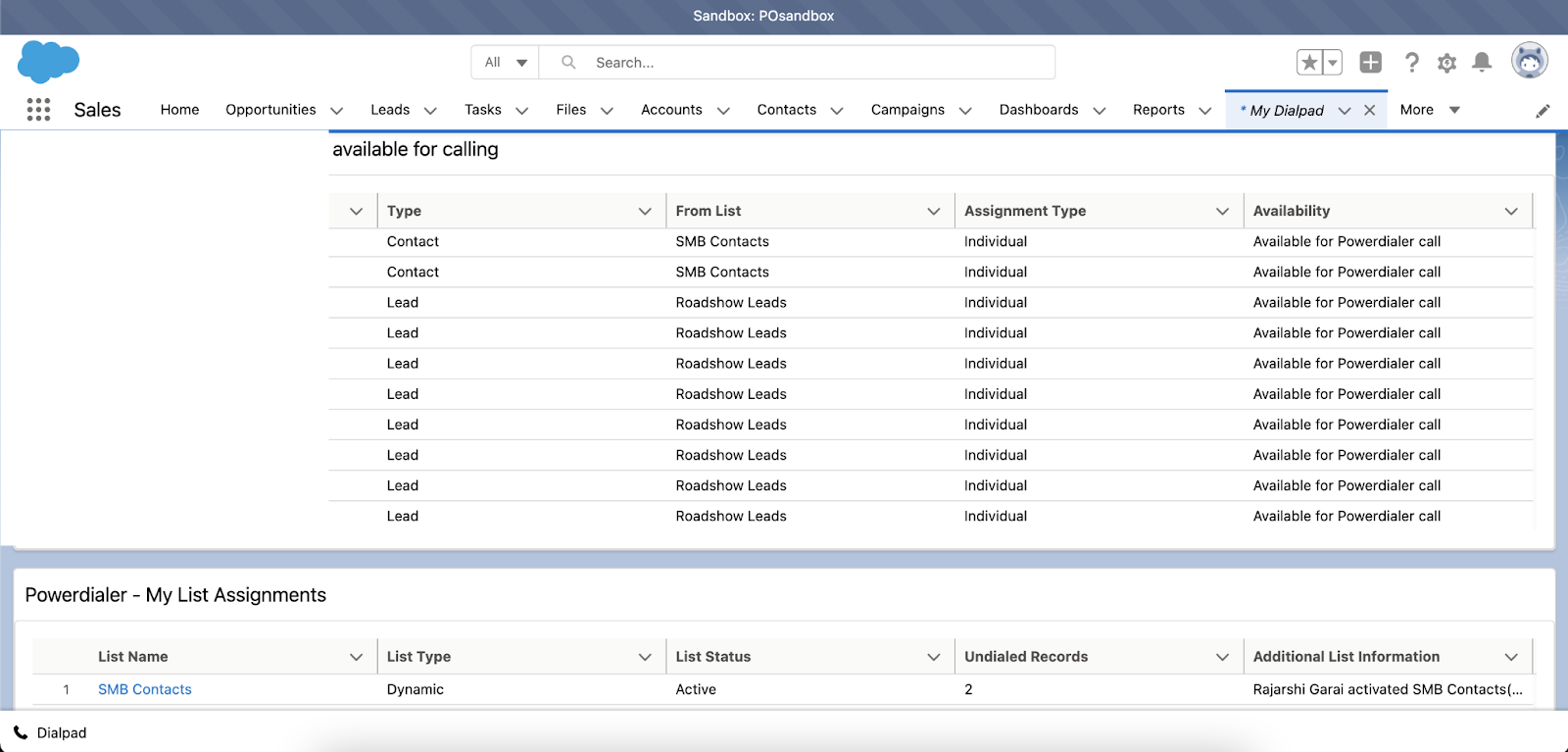Viewport: 1568px width, 752px height.
Task: Sort by the Type column header
Action: (404, 211)
